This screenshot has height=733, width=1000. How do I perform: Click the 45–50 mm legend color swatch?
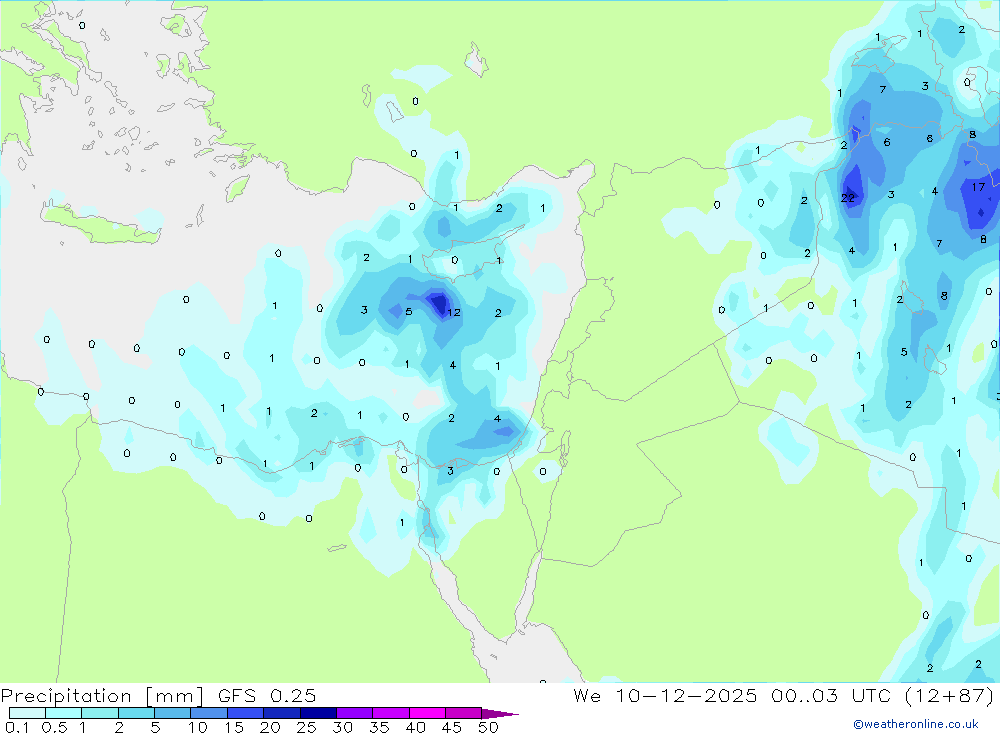pos(464,713)
